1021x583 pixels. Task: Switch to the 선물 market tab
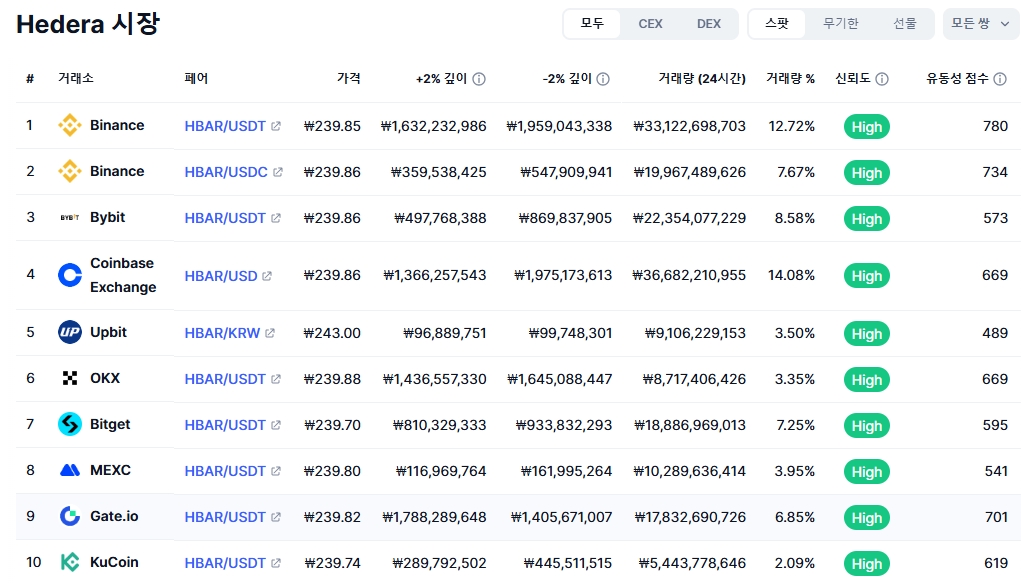coord(904,23)
